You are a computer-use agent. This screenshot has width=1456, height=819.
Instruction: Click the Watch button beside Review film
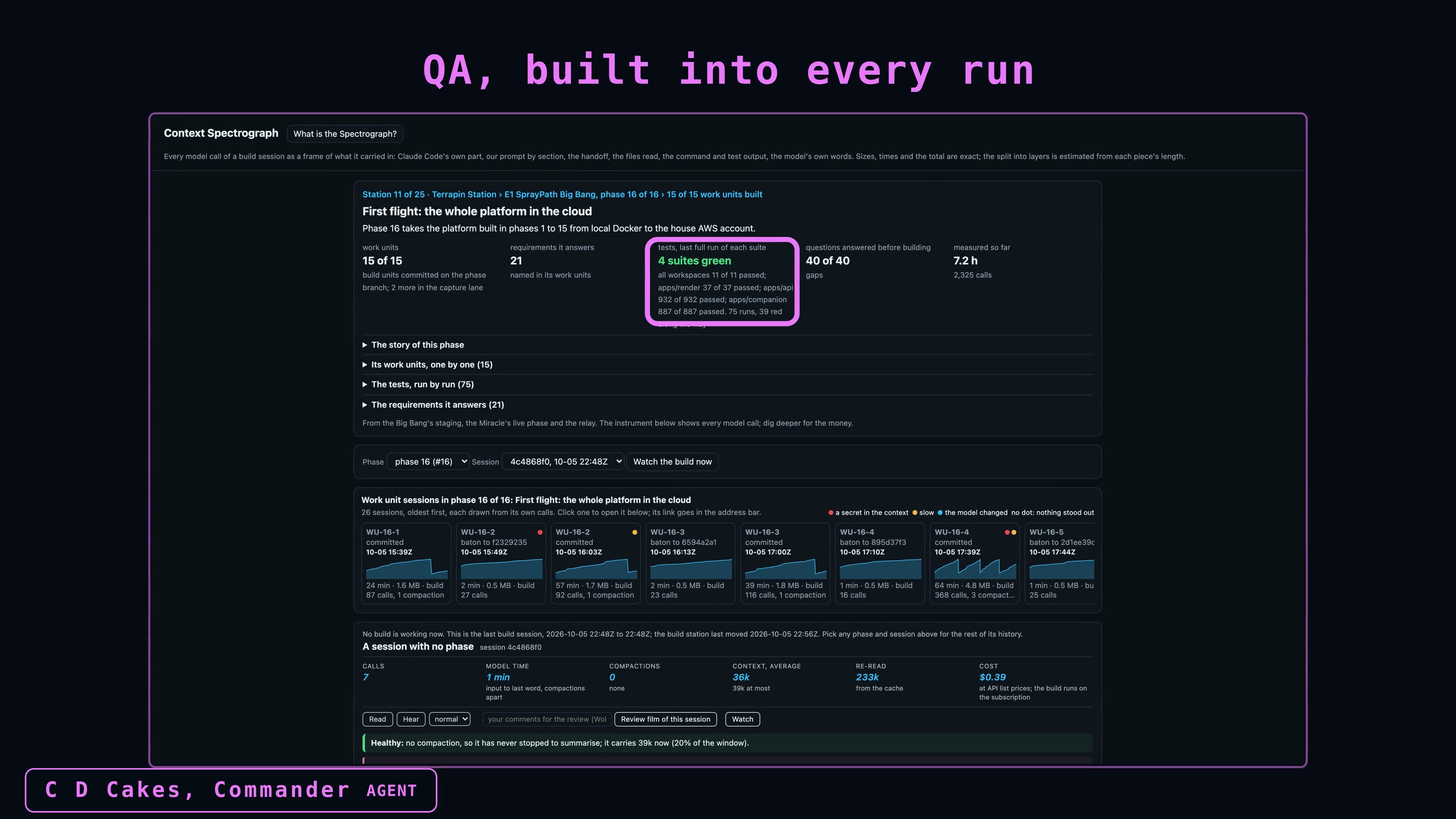tap(742, 719)
